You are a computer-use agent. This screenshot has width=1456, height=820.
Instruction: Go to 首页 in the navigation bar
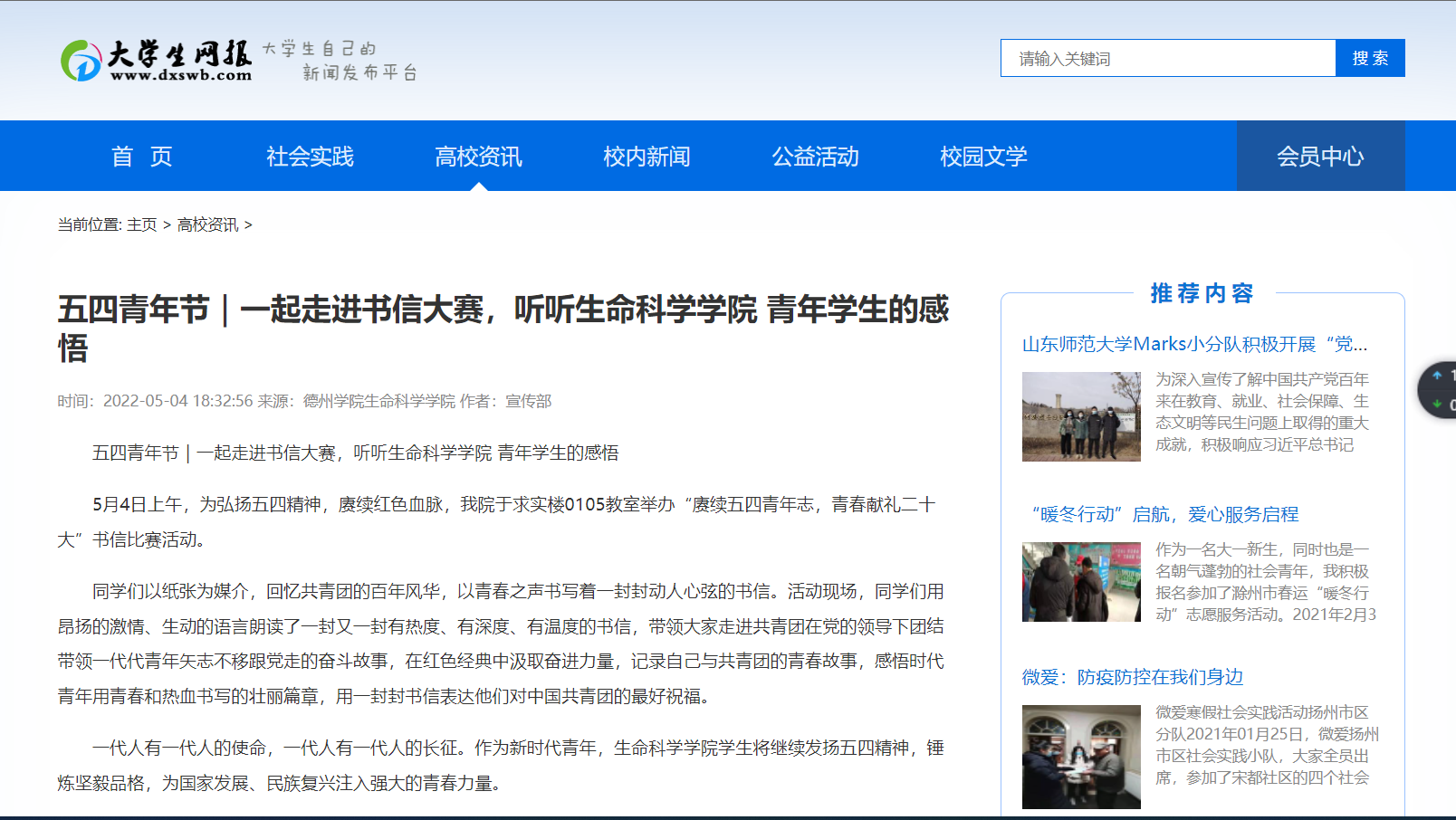[142, 157]
